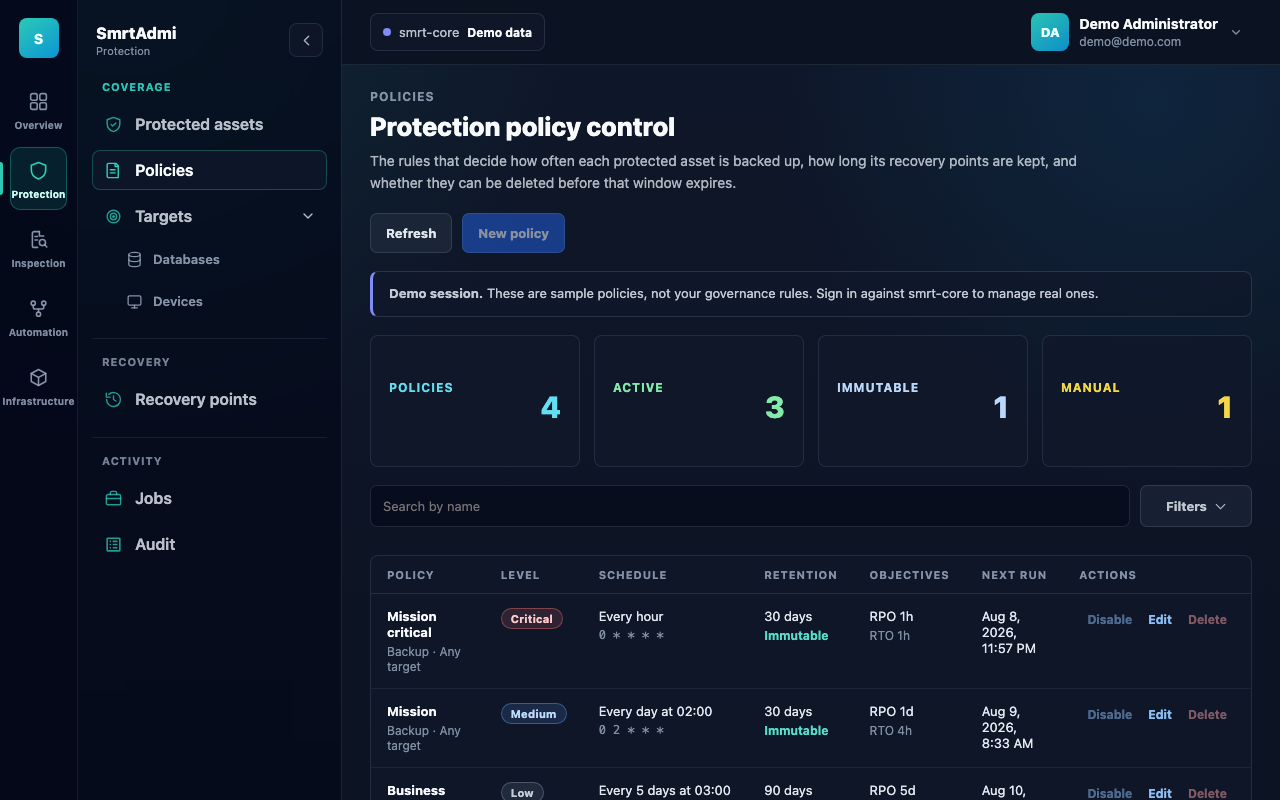
Task: Edit the Mission critical policy
Action: click(x=1160, y=620)
